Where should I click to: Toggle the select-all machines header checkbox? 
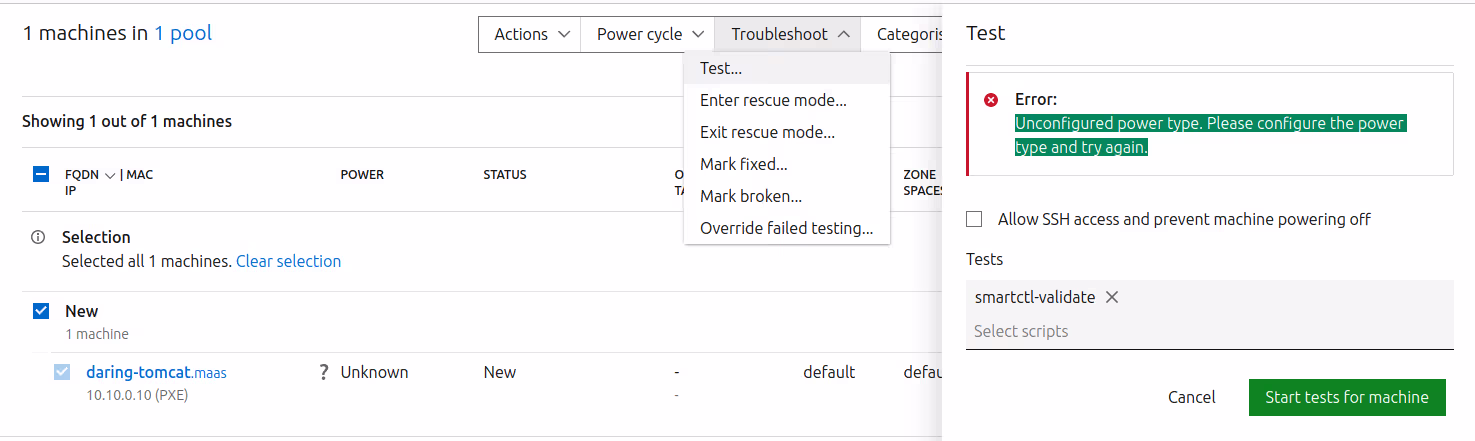tap(41, 174)
